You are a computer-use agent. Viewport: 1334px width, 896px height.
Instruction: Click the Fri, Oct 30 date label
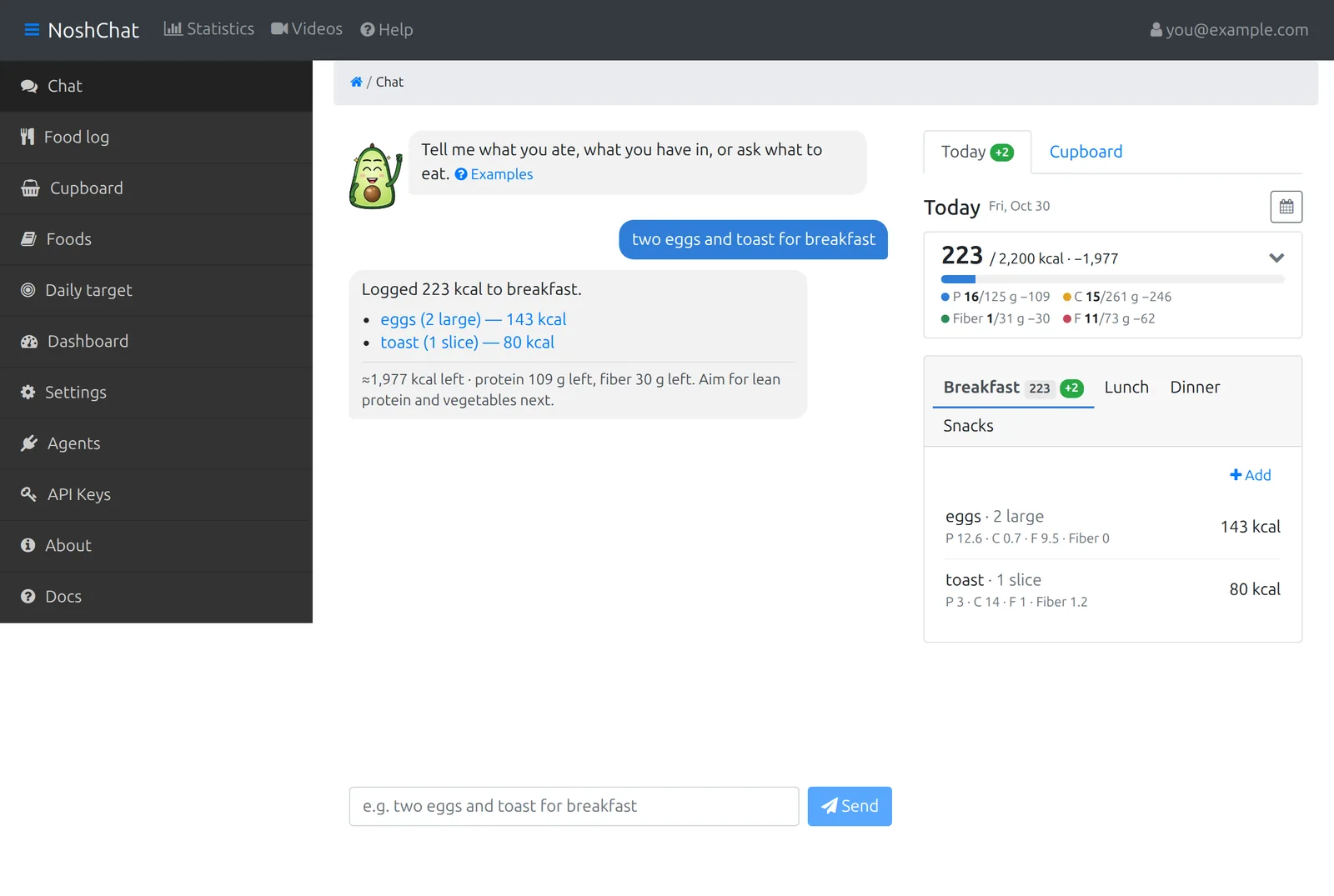(1019, 206)
